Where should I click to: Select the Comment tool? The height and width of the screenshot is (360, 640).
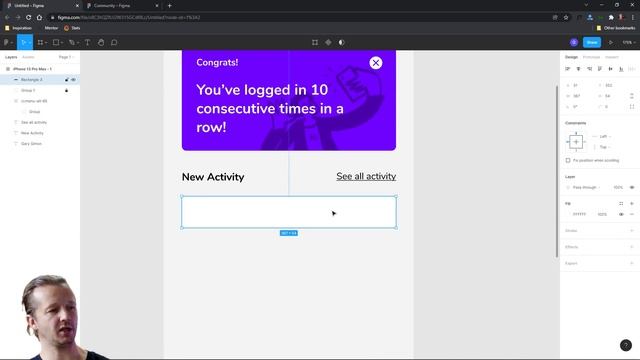pos(114,42)
